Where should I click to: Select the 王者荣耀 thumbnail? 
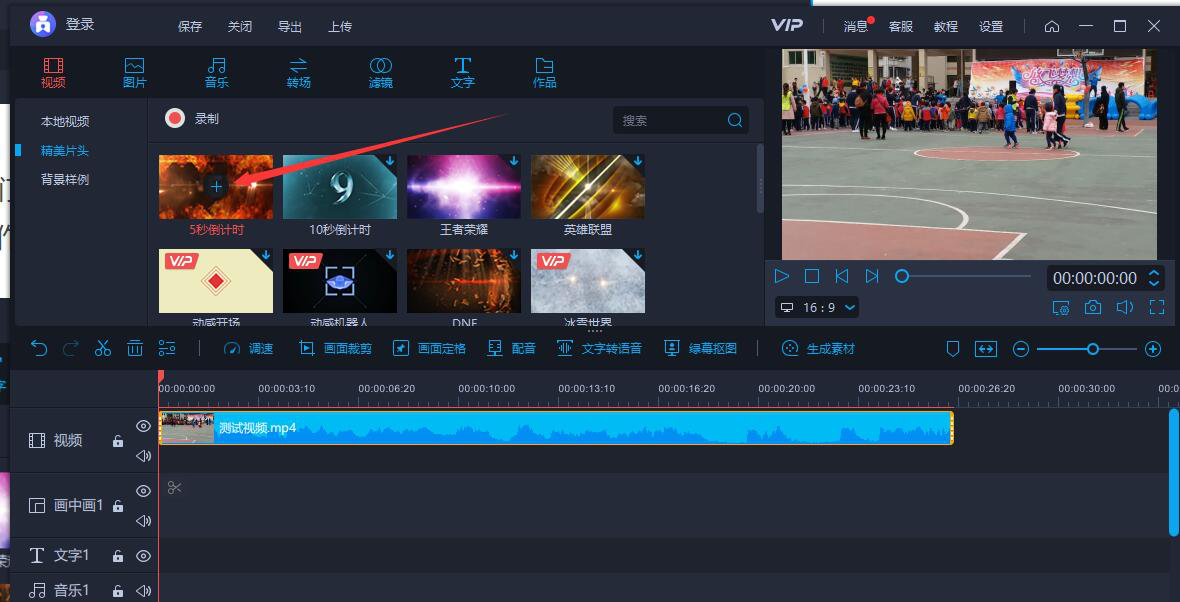point(464,187)
